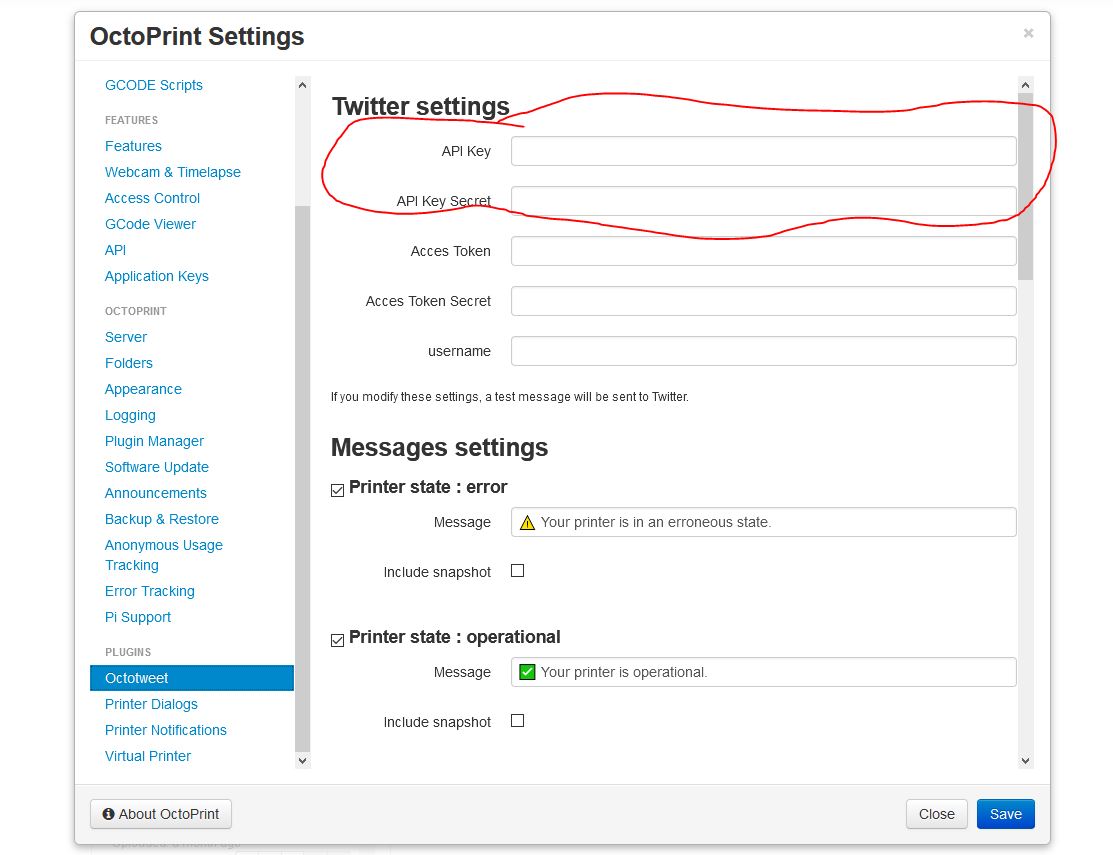Select Webcam & Timelapse in sidebar

click(x=172, y=172)
